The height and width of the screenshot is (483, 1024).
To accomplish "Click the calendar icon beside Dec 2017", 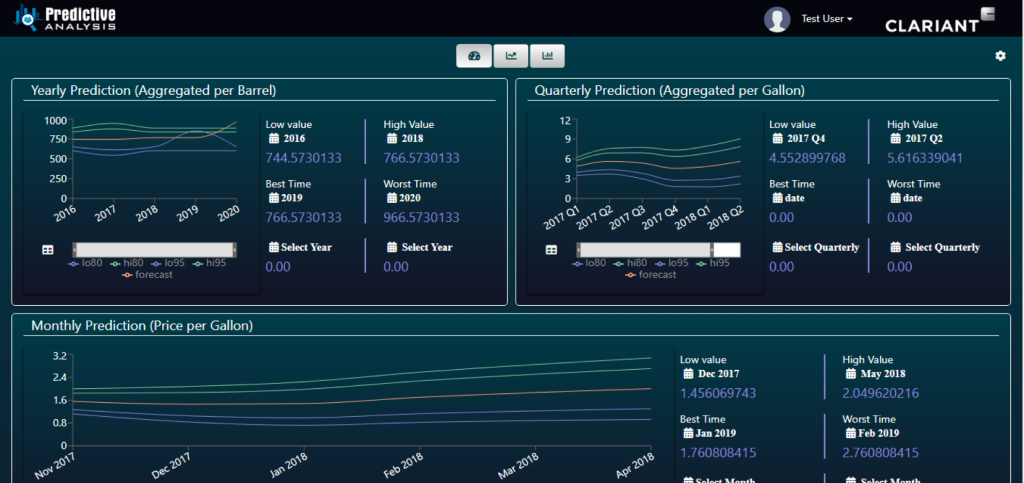I will [x=688, y=374].
